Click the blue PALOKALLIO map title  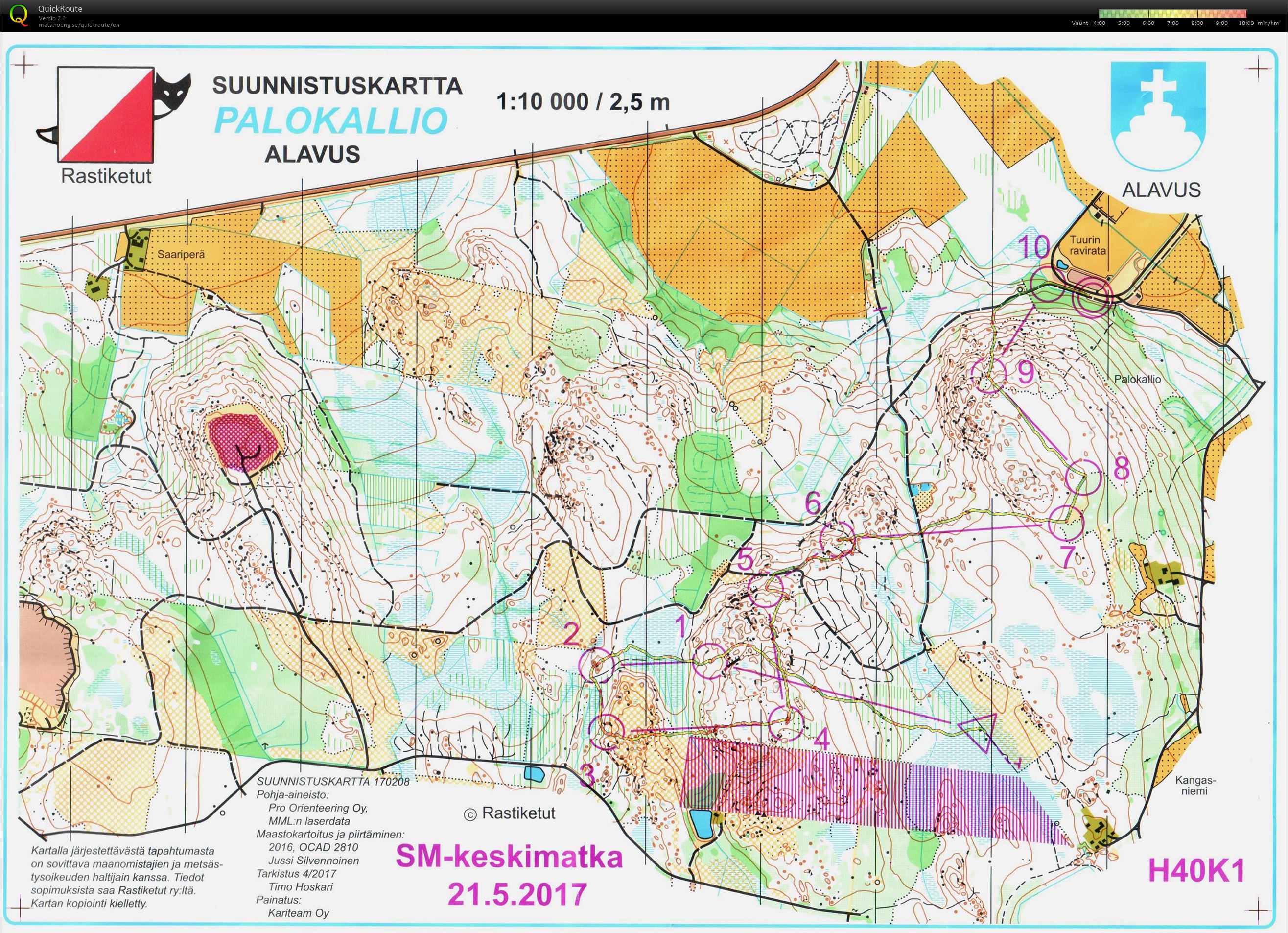point(331,121)
